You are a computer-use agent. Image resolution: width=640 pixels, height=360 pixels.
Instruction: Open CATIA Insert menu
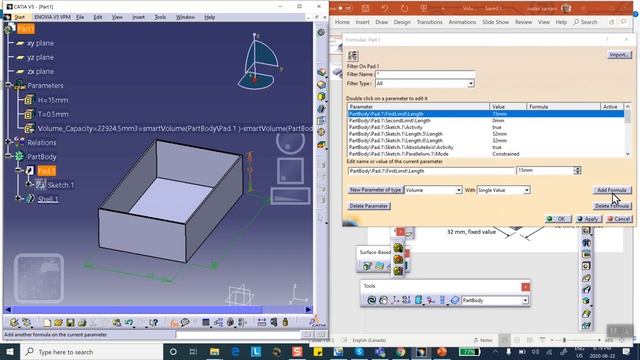[x=138, y=17]
